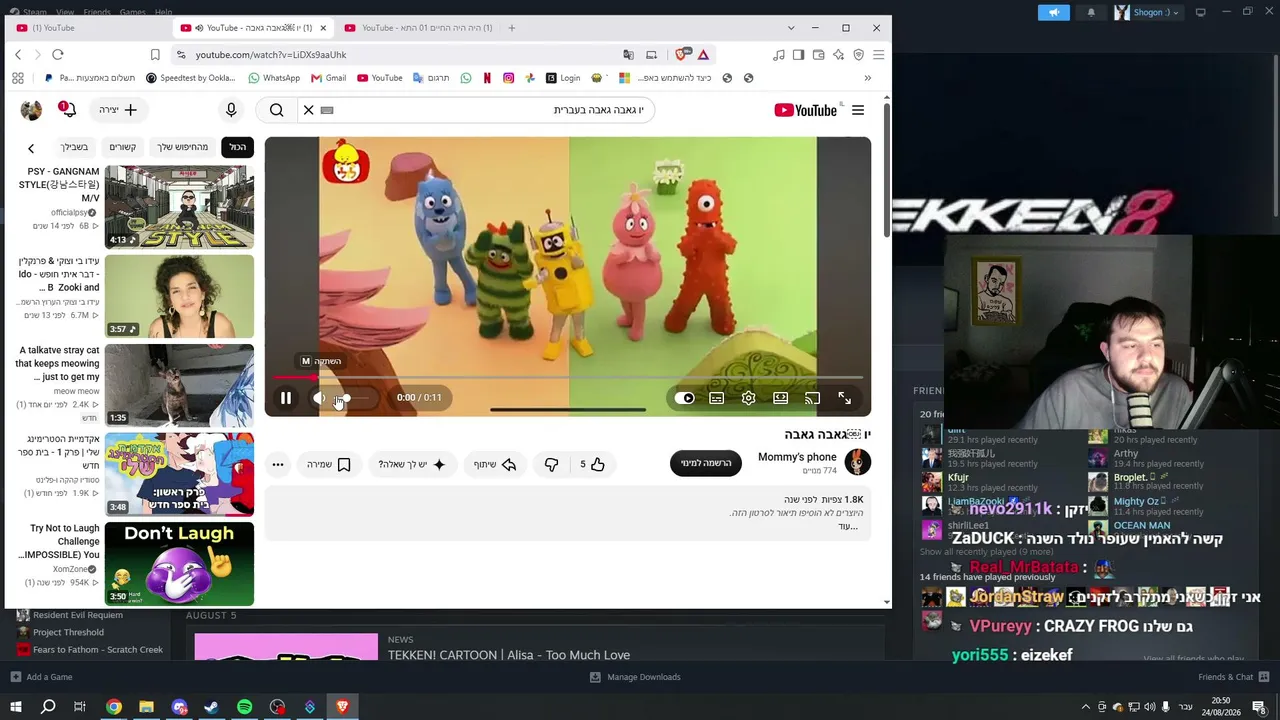Open the player settings gear
This screenshot has height=720, width=1280.
[x=748, y=398]
